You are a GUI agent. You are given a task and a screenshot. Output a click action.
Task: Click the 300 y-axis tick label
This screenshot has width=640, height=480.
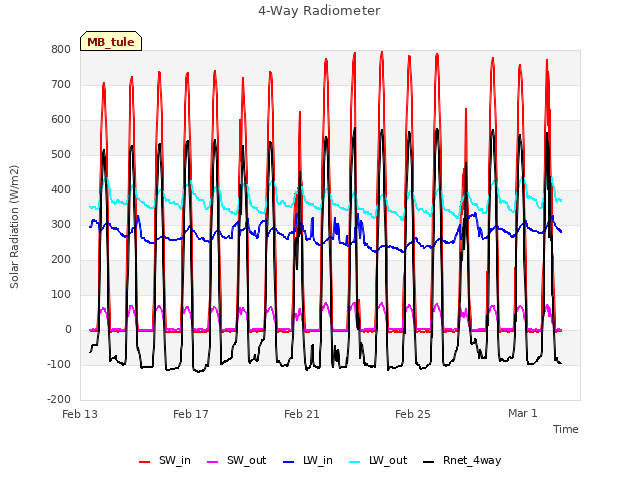61,224
